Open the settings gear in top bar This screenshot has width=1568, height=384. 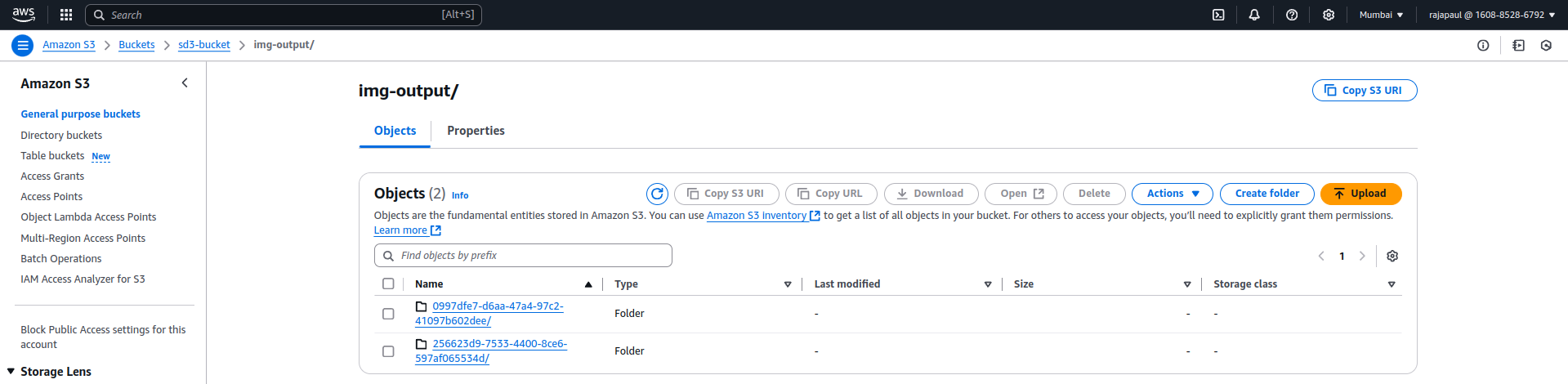(1329, 15)
